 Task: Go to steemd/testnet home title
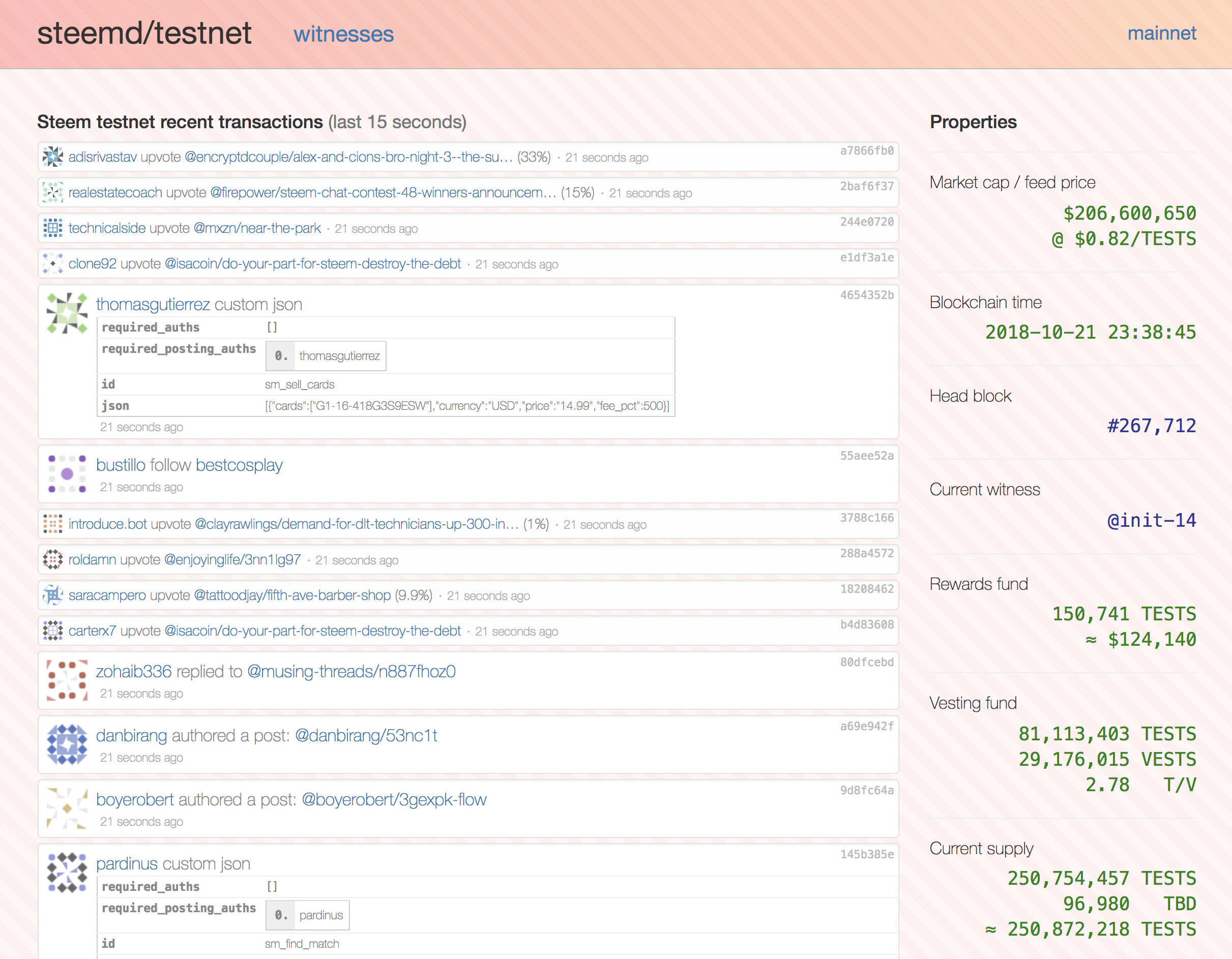(x=144, y=33)
